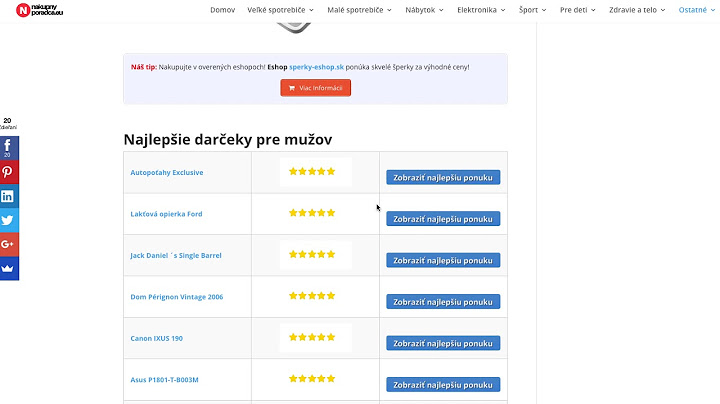
Task: Click the '20 zdieľaní' share counter
Action: 8,123
